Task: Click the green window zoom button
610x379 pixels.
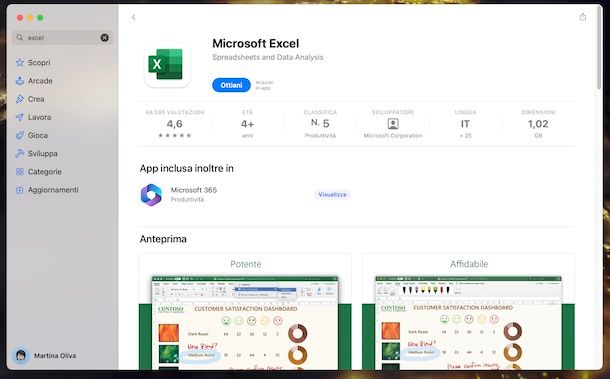Action: point(40,18)
